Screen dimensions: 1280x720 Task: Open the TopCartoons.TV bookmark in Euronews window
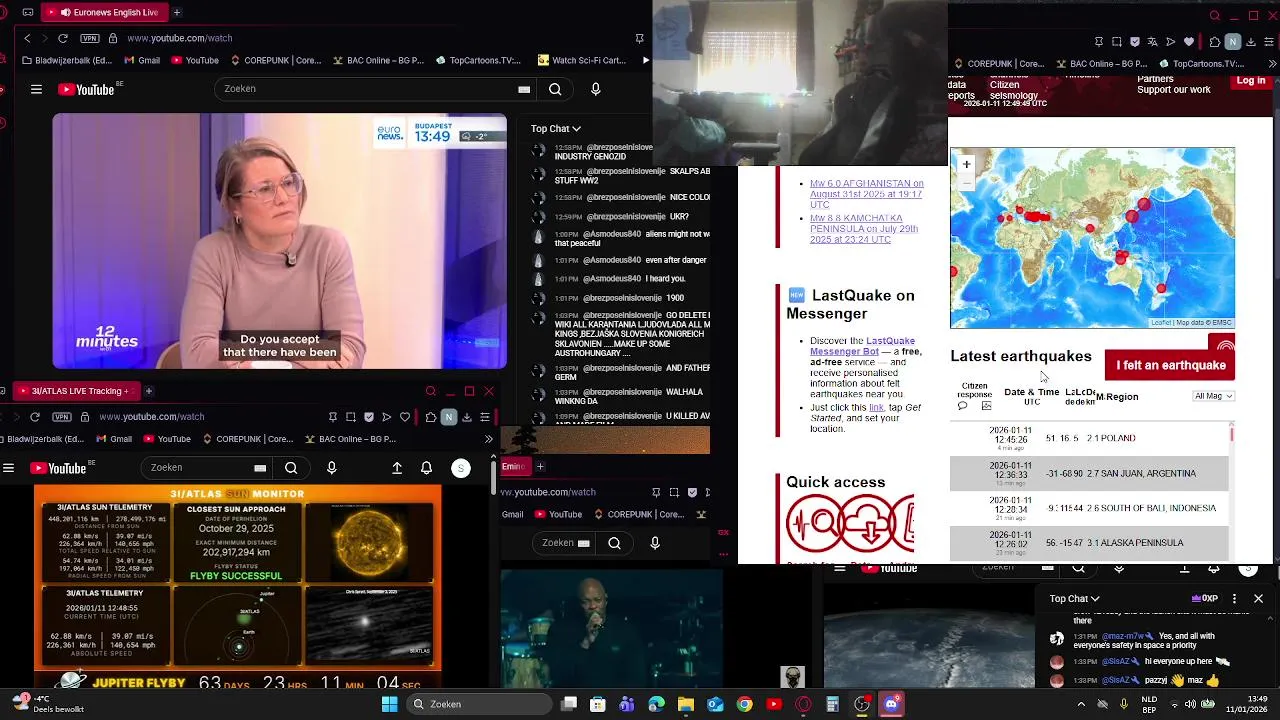(x=478, y=60)
